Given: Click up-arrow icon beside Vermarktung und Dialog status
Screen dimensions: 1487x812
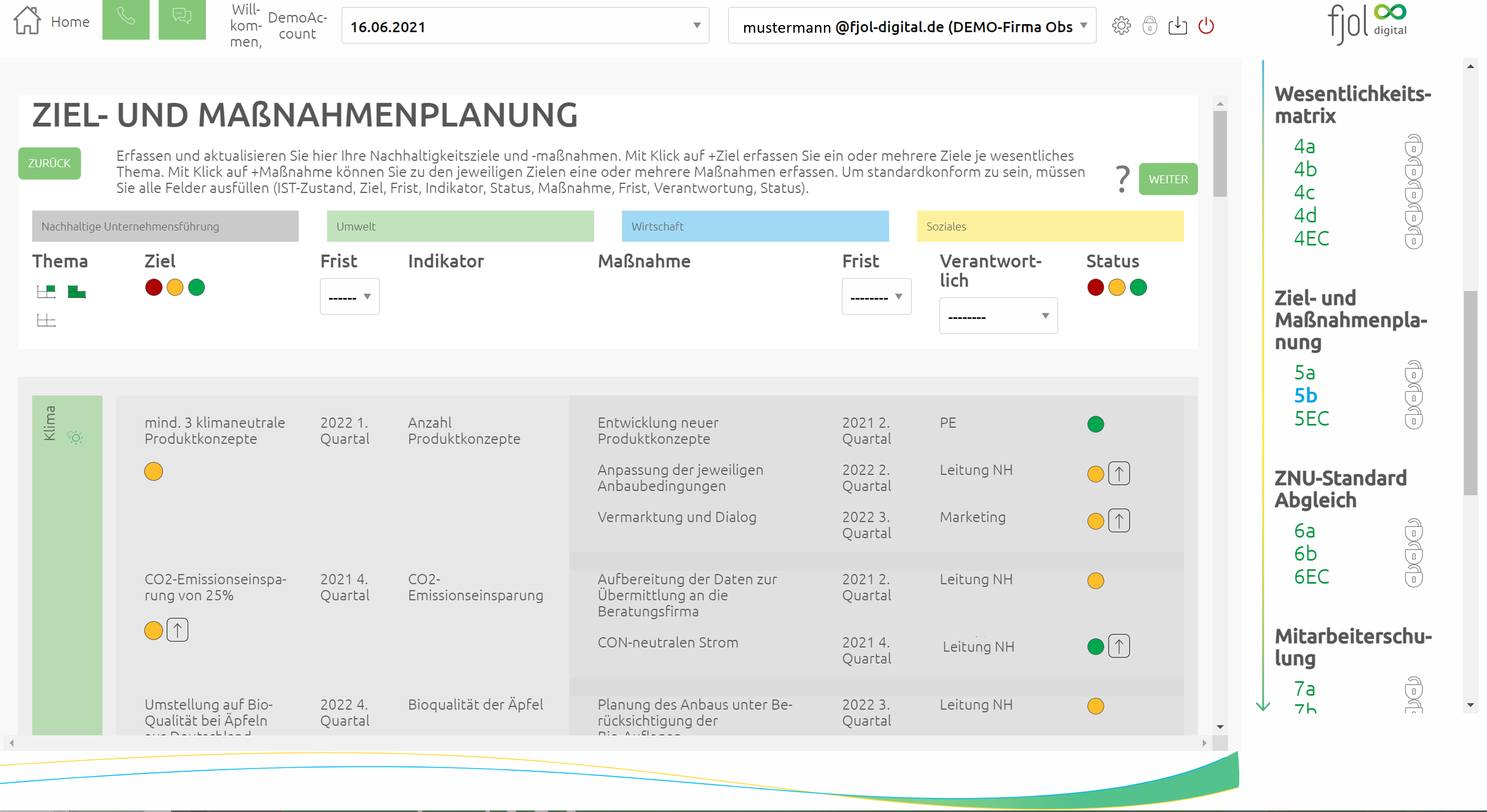Looking at the screenshot, I should [1119, 521].
